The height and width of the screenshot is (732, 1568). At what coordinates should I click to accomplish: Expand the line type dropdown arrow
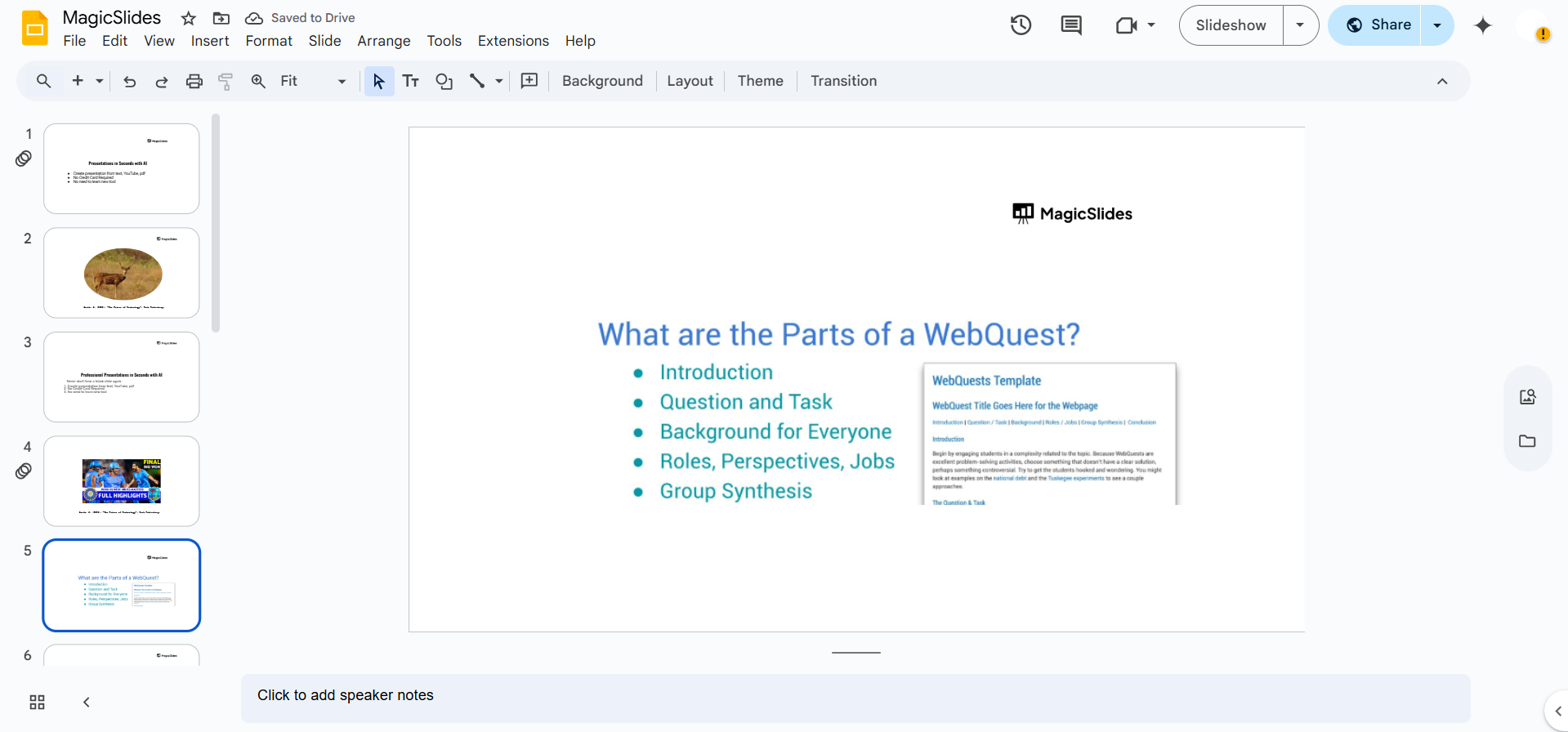tap(499, 81)
